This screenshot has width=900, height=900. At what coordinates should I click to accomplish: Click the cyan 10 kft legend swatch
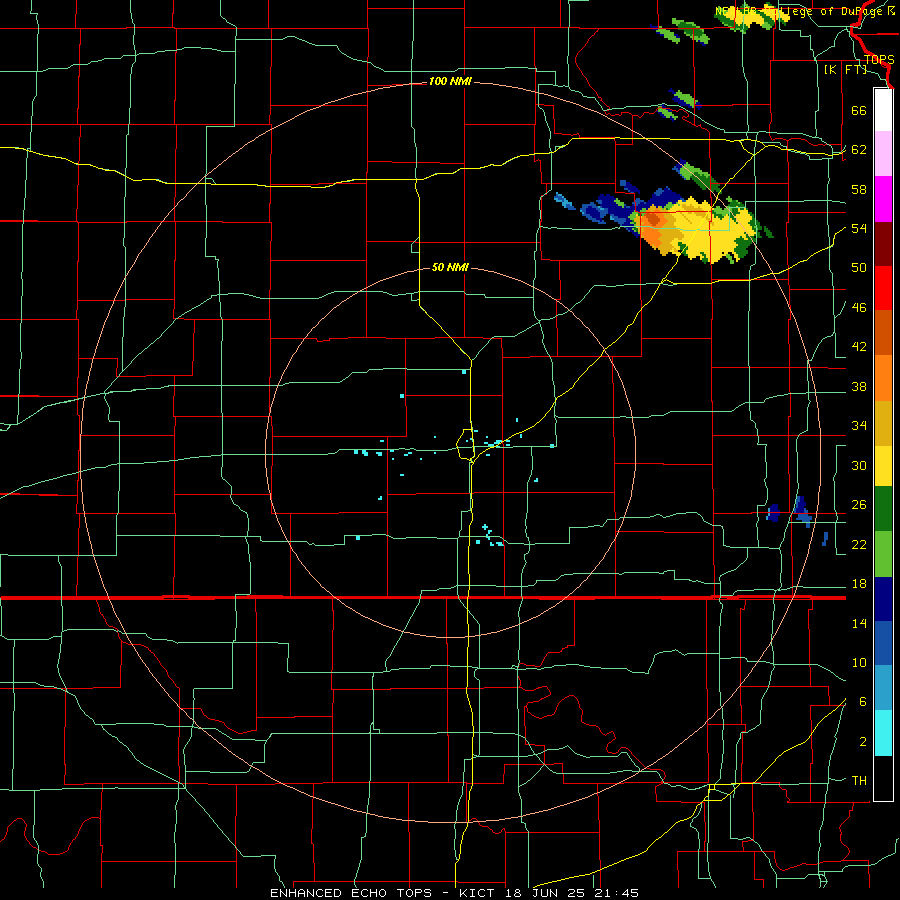tap(883, 733)
